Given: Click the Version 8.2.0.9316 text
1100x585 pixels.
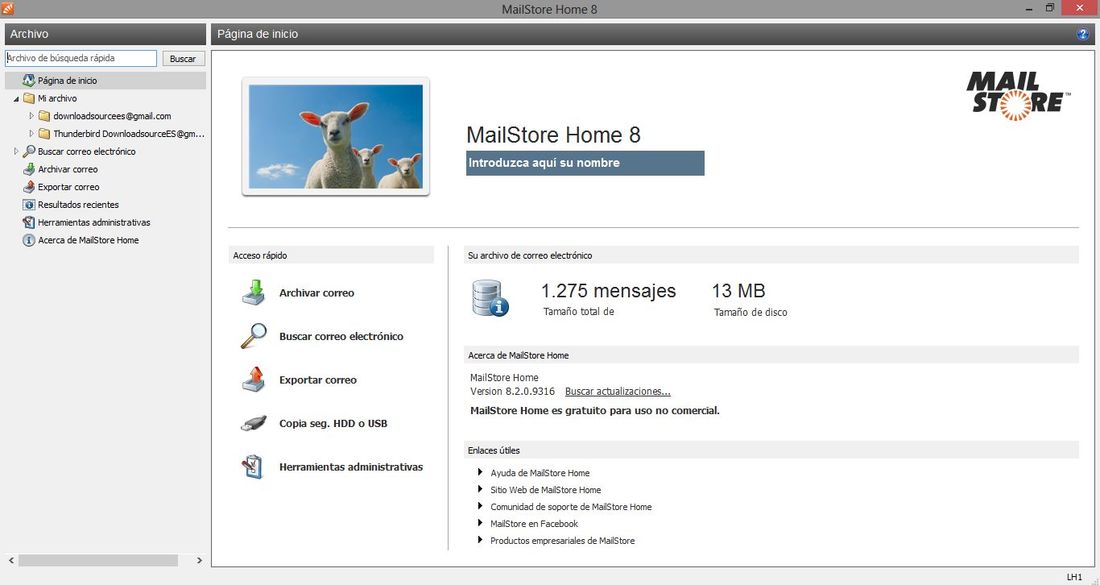Looking at the screenshot, I should tap(512, 391).
